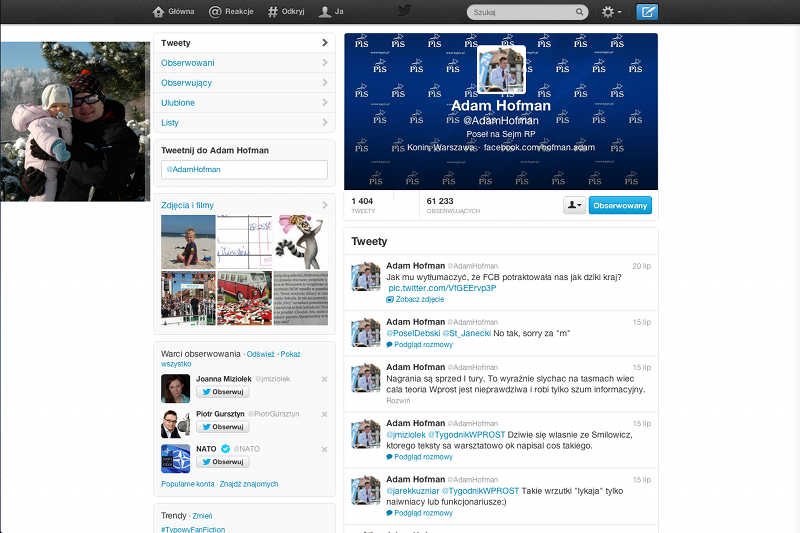The width and height of the screenshot is (800, 533).
Task: Click Pokaż wszystko in Warci obserwowania
Action: pyautogui.click(x=231, y=359)
